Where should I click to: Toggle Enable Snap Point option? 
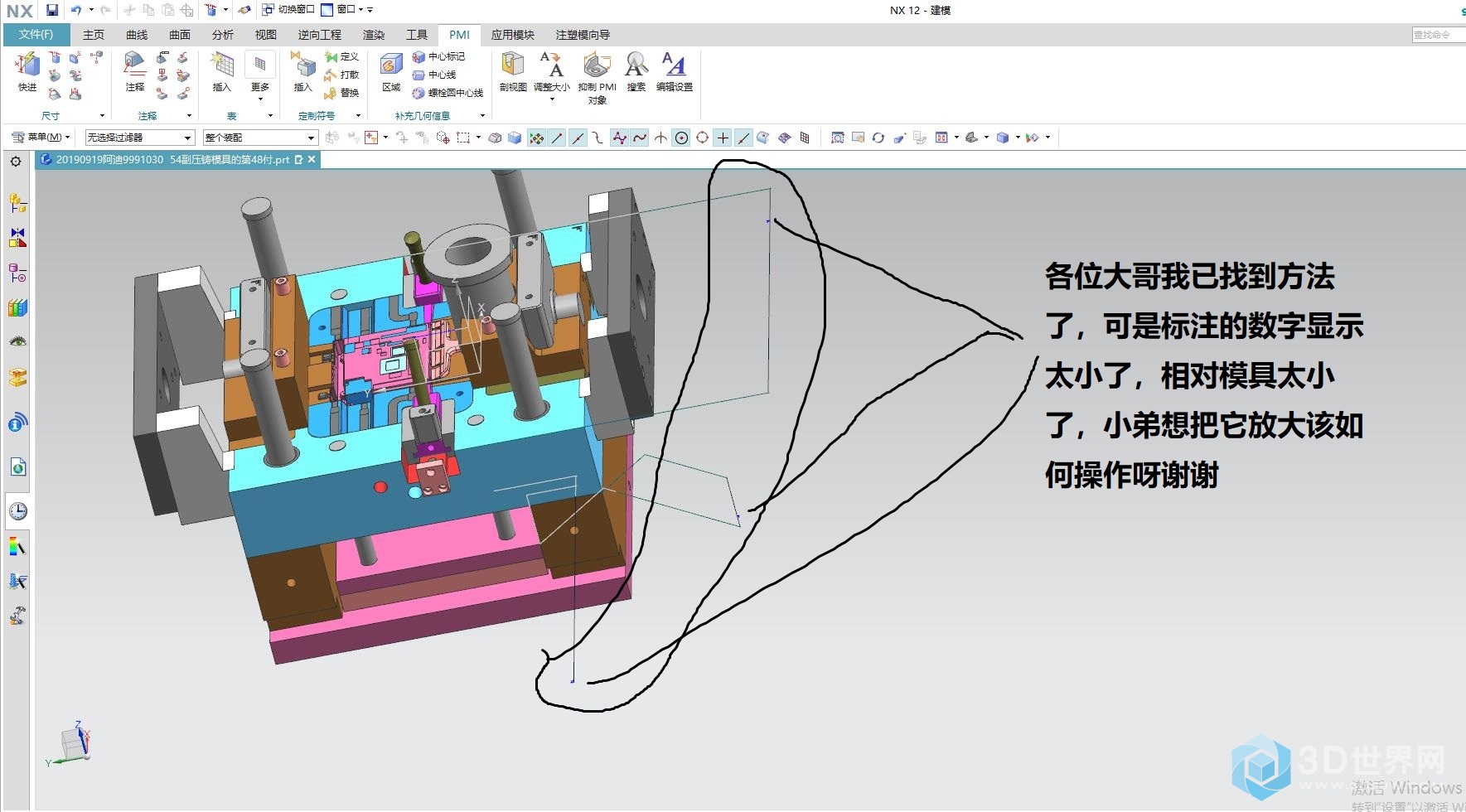point(537,138)
